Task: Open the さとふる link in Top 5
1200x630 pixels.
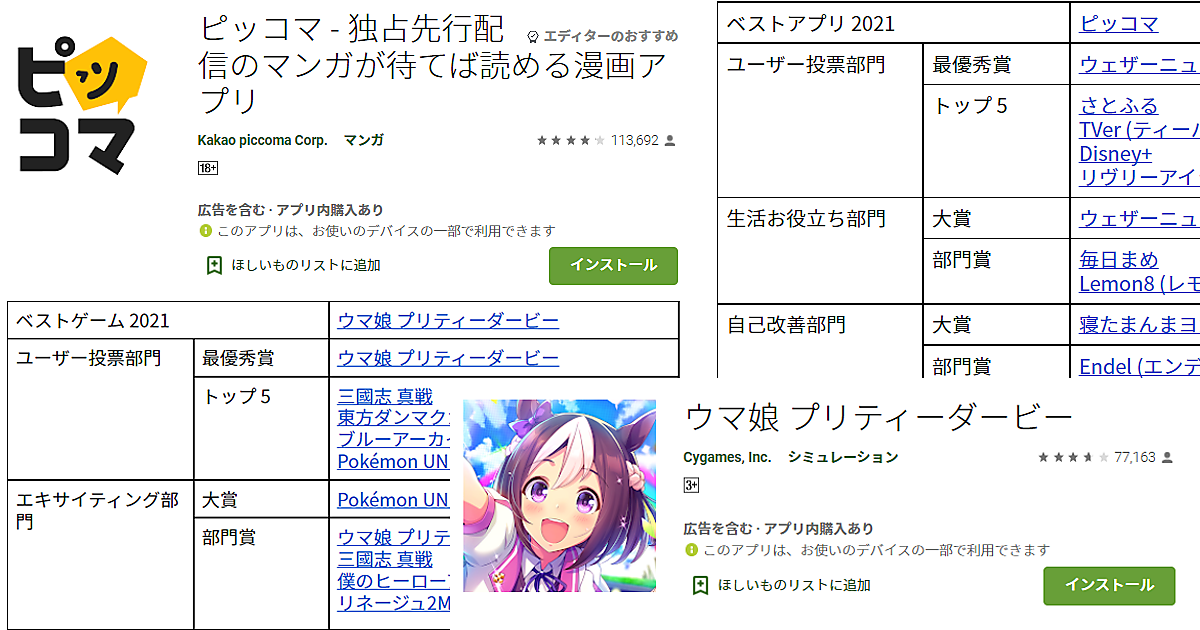Action: coord(1119,106)
